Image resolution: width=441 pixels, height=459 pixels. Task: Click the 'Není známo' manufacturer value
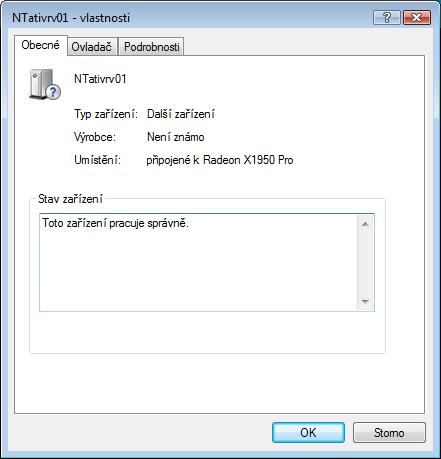176,137
